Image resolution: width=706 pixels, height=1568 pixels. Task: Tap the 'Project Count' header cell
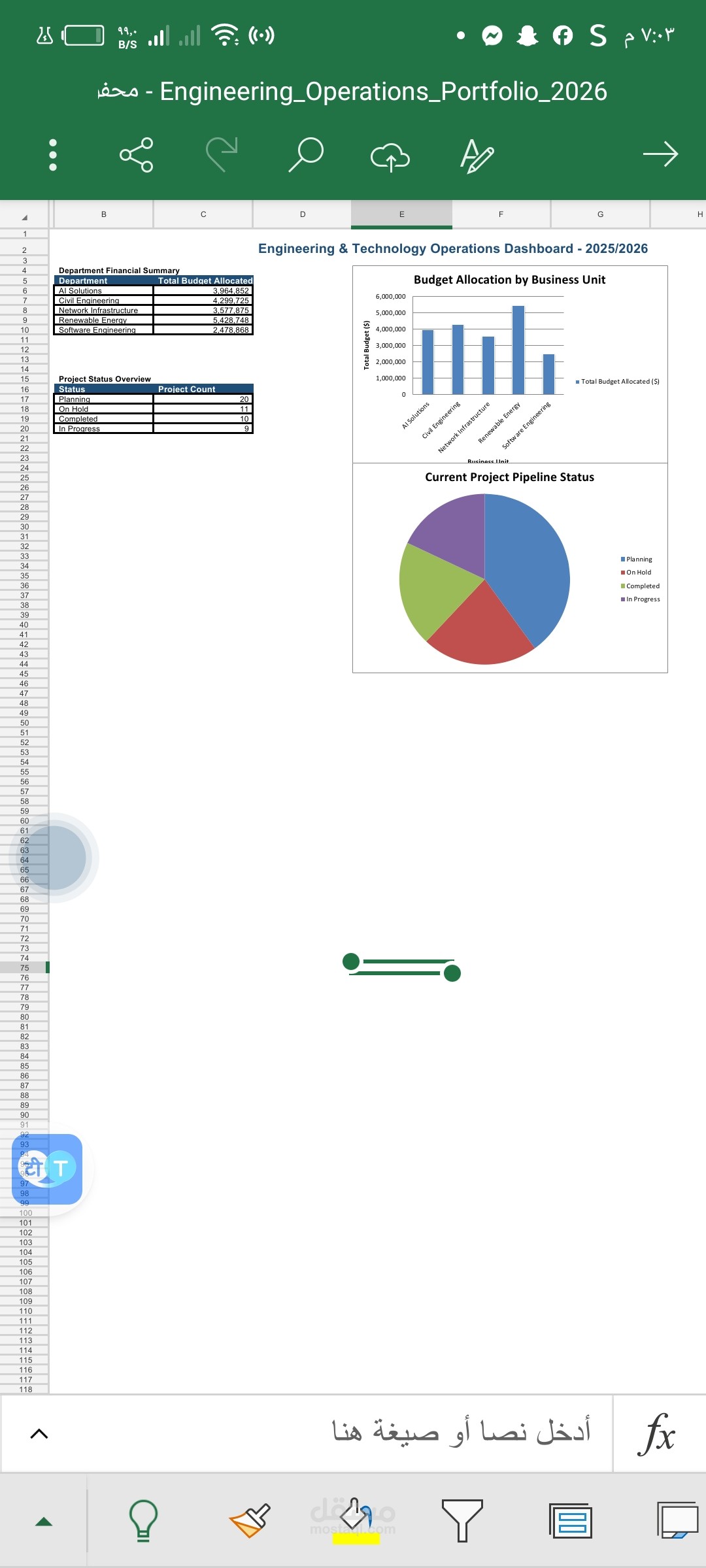pos(203,389)
